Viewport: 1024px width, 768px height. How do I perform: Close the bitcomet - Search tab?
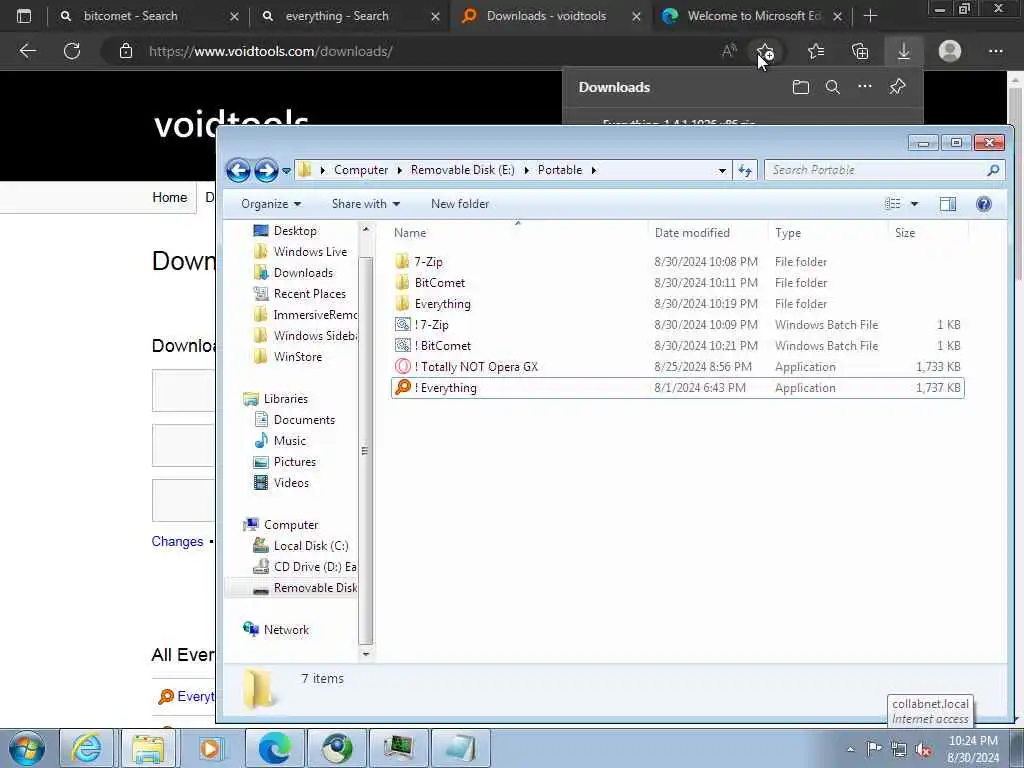(234, 16)
